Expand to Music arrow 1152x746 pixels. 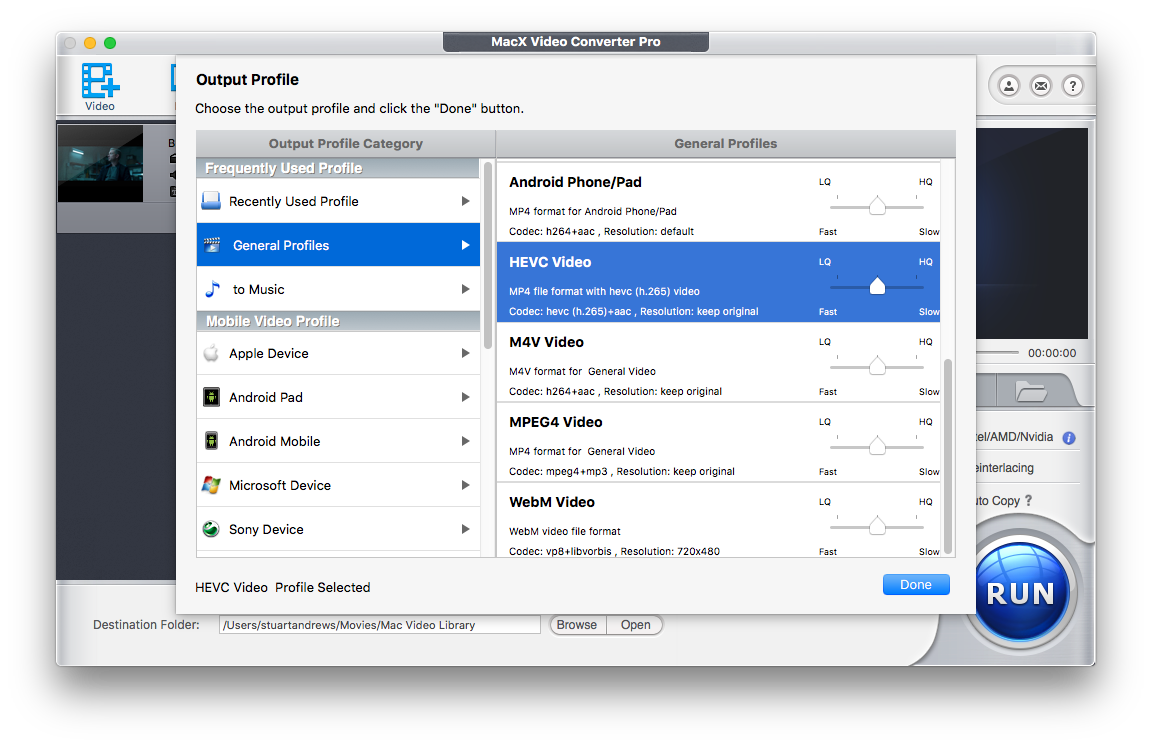[x=465, y=289]
